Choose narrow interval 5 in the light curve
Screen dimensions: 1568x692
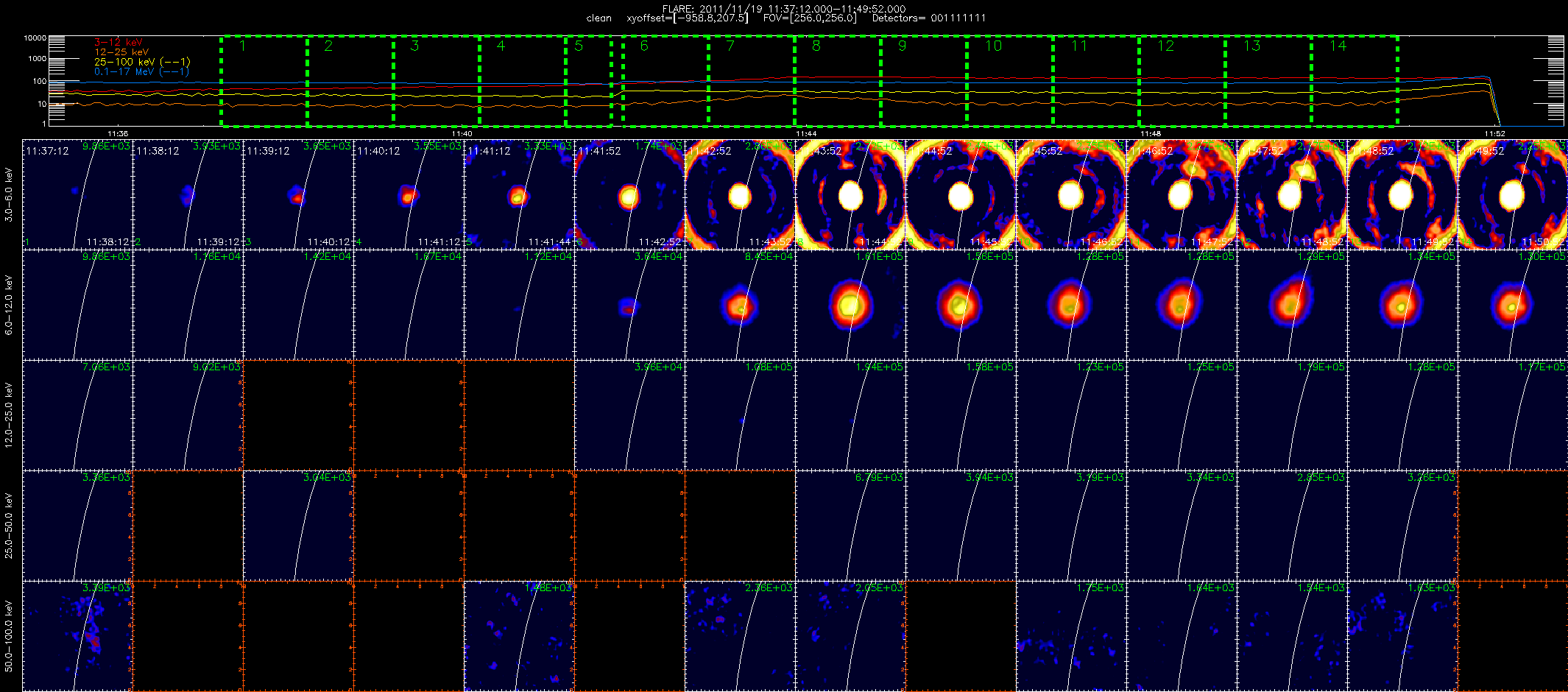(588, 80)
